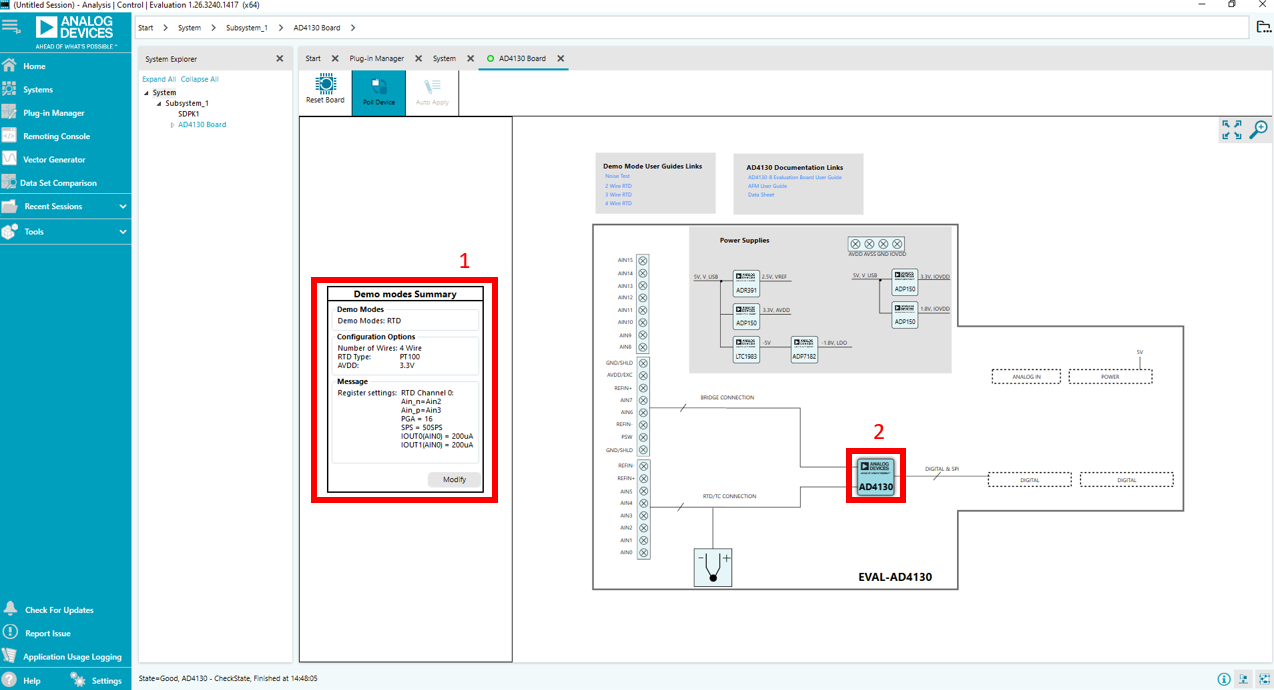Click the Plug-in Manager sidebar icon
This screenshot has height=690, width=1274.
[x=10, y=113]
